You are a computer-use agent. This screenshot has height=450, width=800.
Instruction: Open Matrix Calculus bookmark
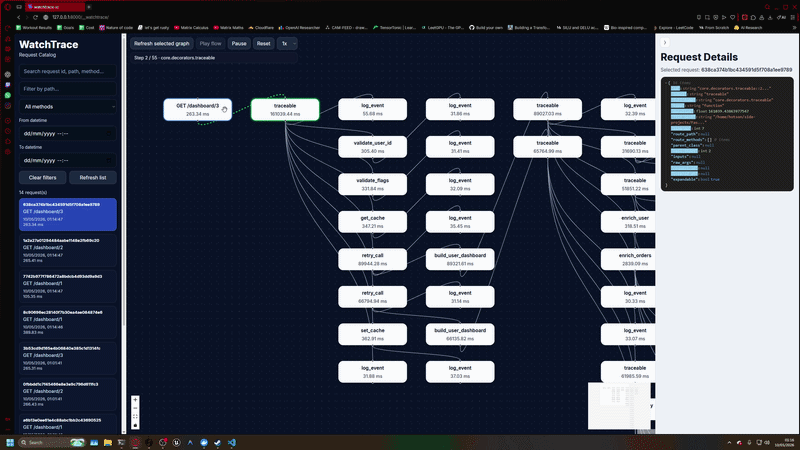[x=191, y=28]
